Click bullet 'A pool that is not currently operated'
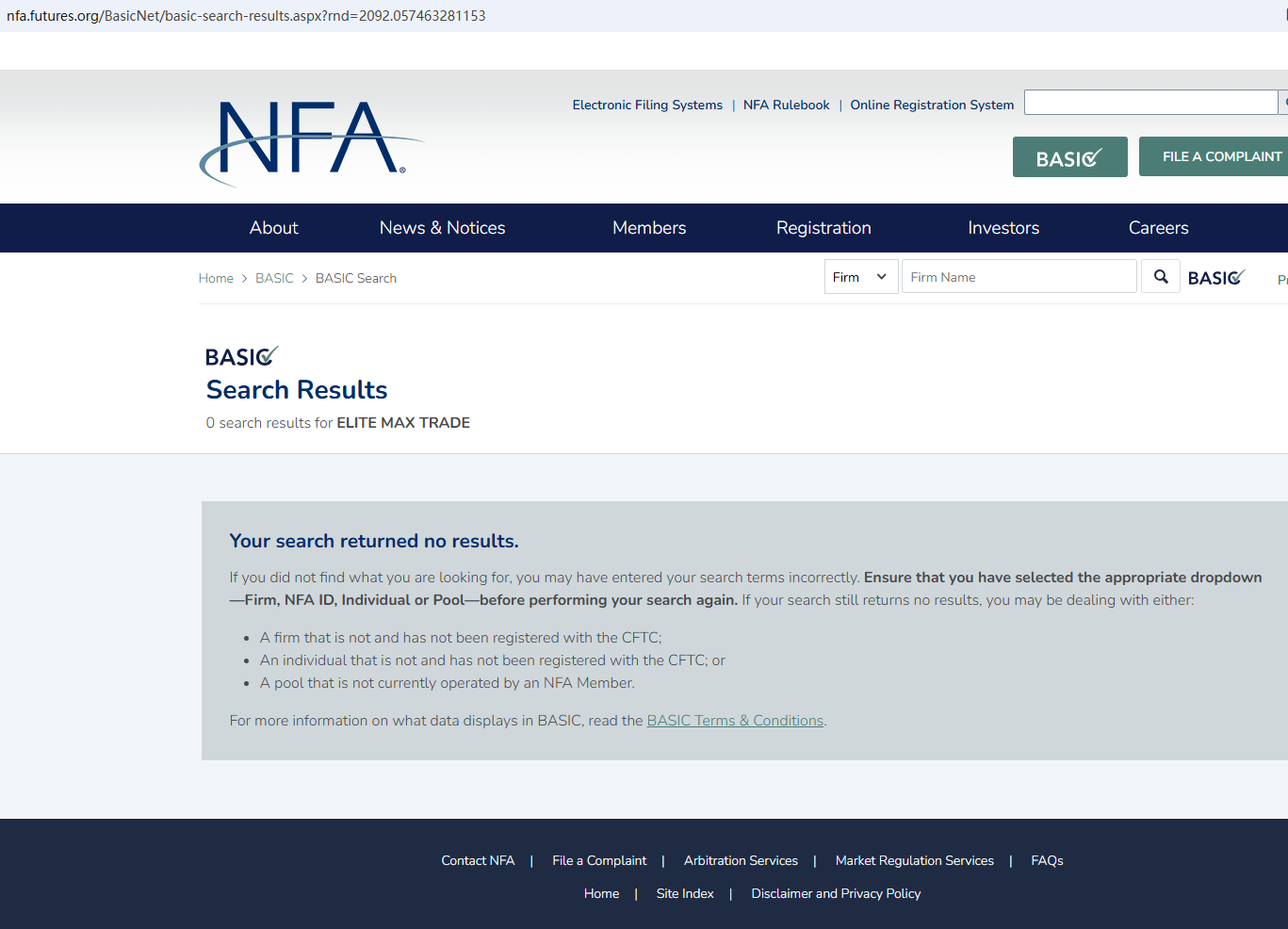This screenshot has width=1288, height=929. point(448,683)
